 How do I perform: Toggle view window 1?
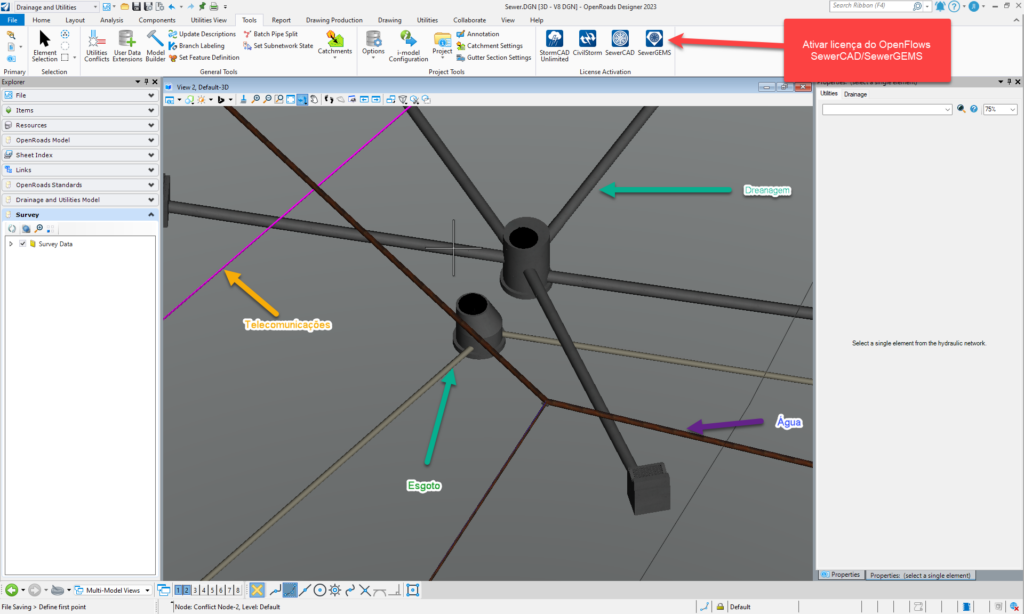coord(178,590)
